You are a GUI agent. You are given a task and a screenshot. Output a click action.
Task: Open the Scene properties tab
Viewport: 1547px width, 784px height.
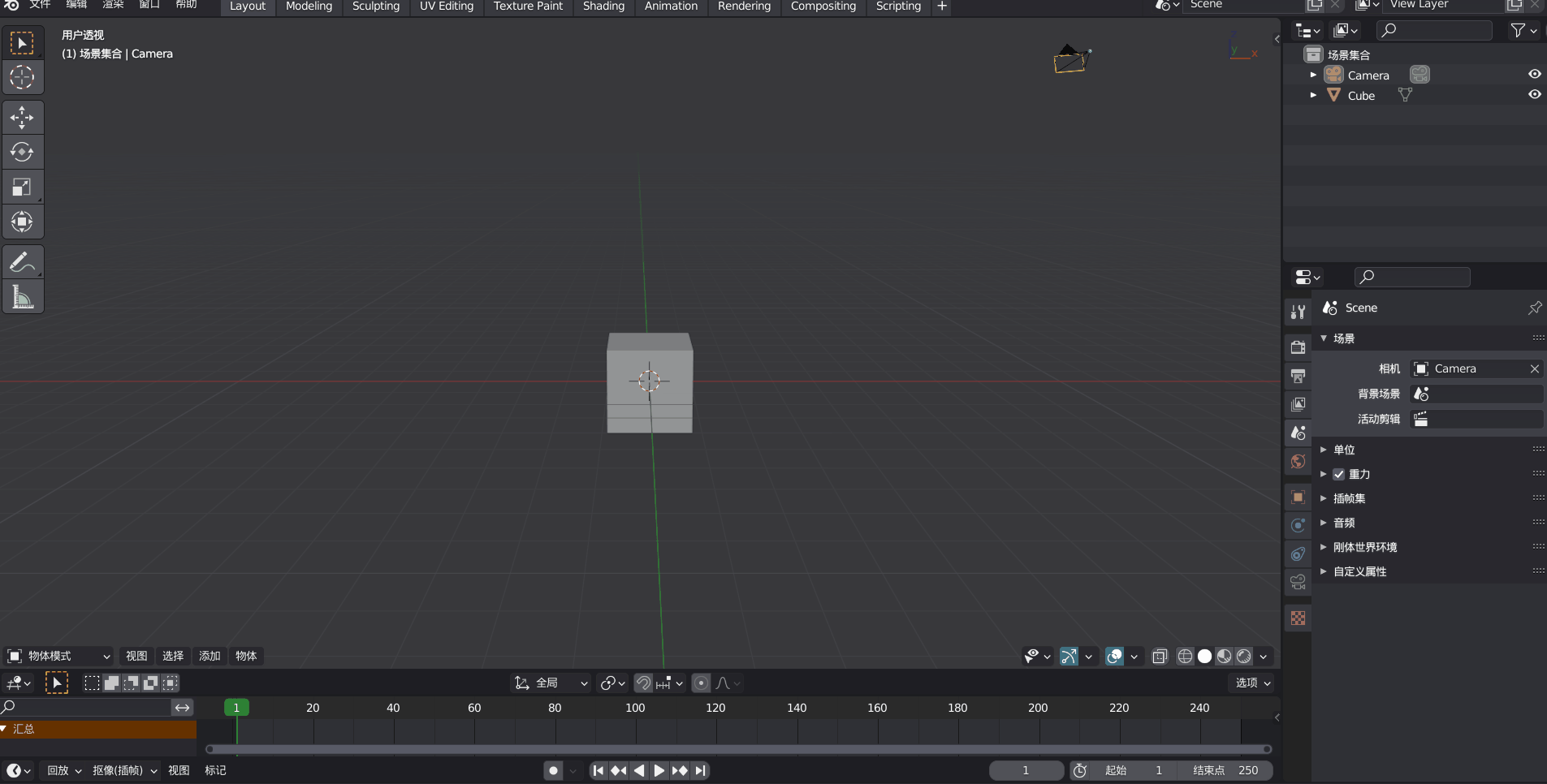1298,433
